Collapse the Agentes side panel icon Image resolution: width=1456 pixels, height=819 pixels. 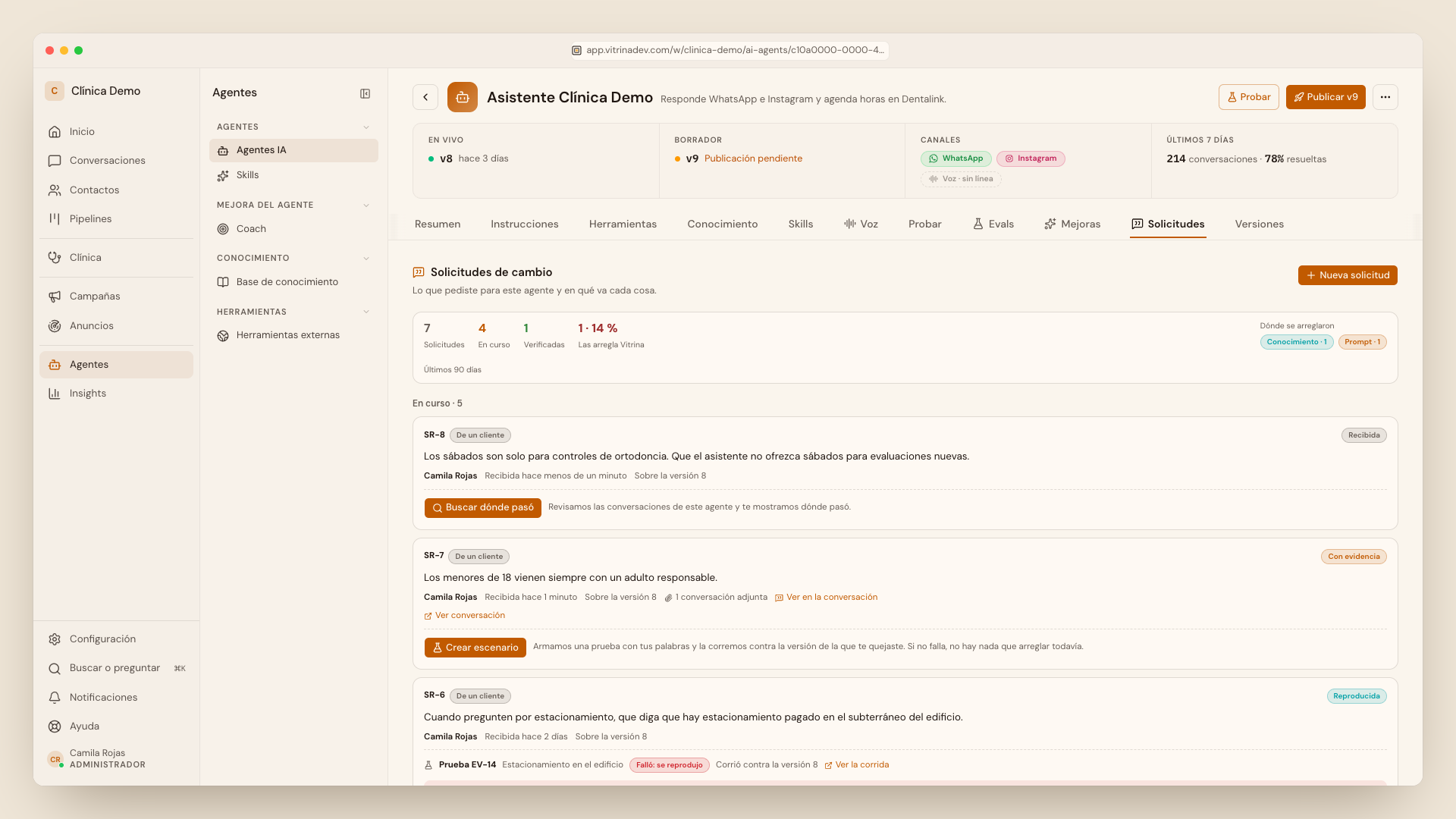coord(365,93)
